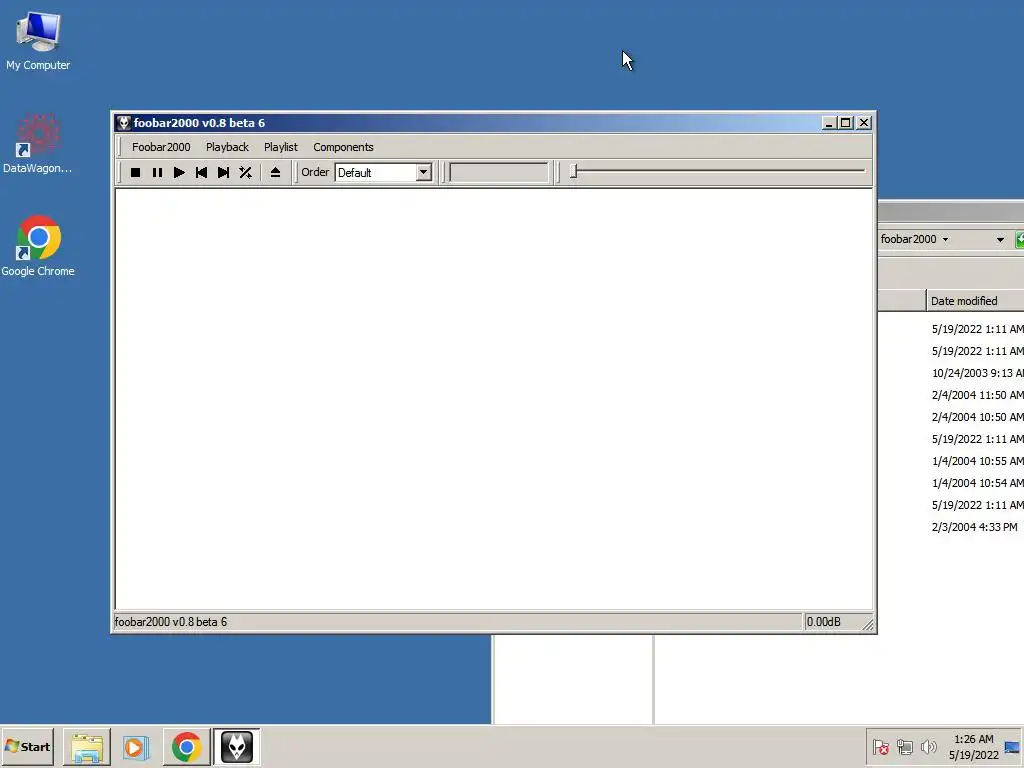This screenshot has width=1024, height=768.
Task: Open the Components menu
Action: pos(343,147)
